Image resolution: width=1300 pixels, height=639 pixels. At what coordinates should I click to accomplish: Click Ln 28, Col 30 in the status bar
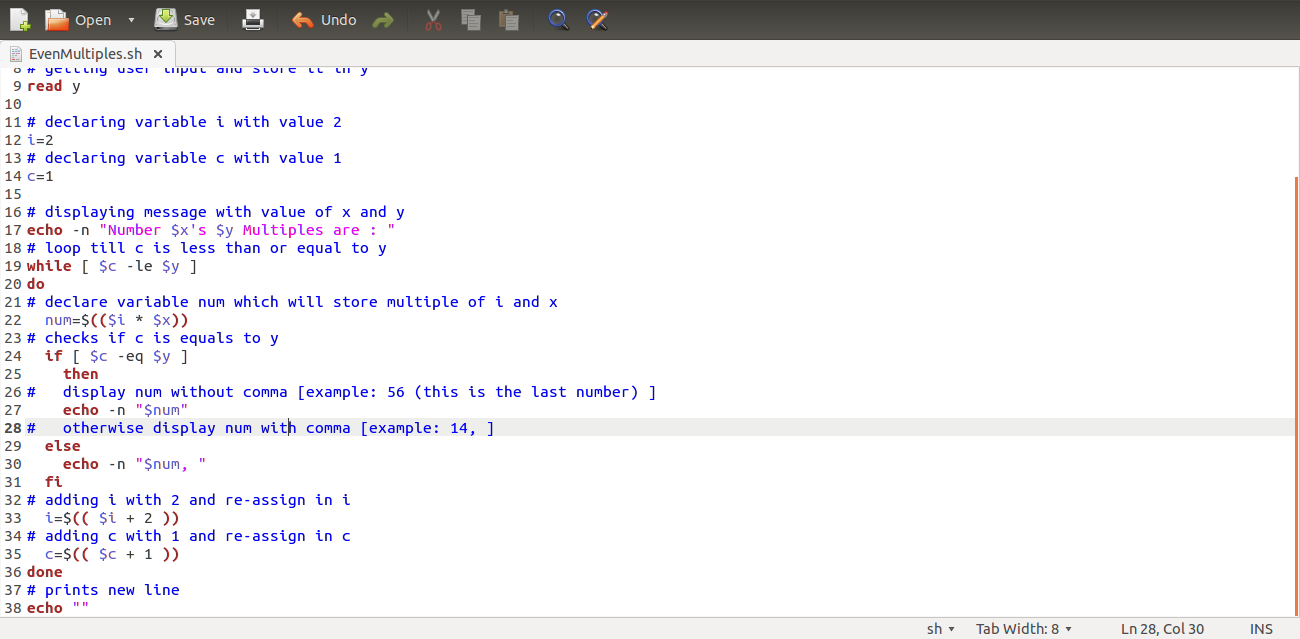click(1163, 628)
